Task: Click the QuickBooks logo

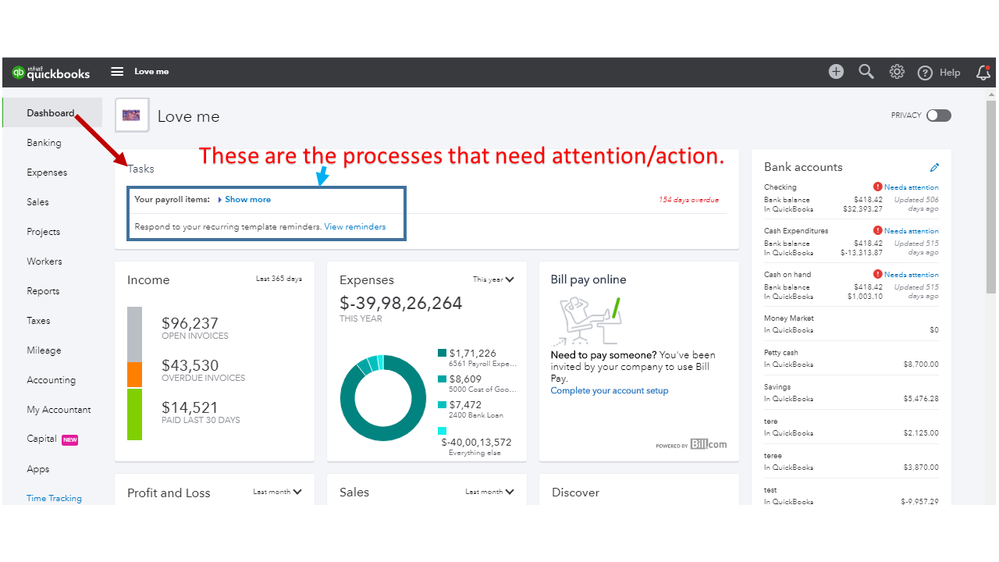Action: [x=51, y=73]
